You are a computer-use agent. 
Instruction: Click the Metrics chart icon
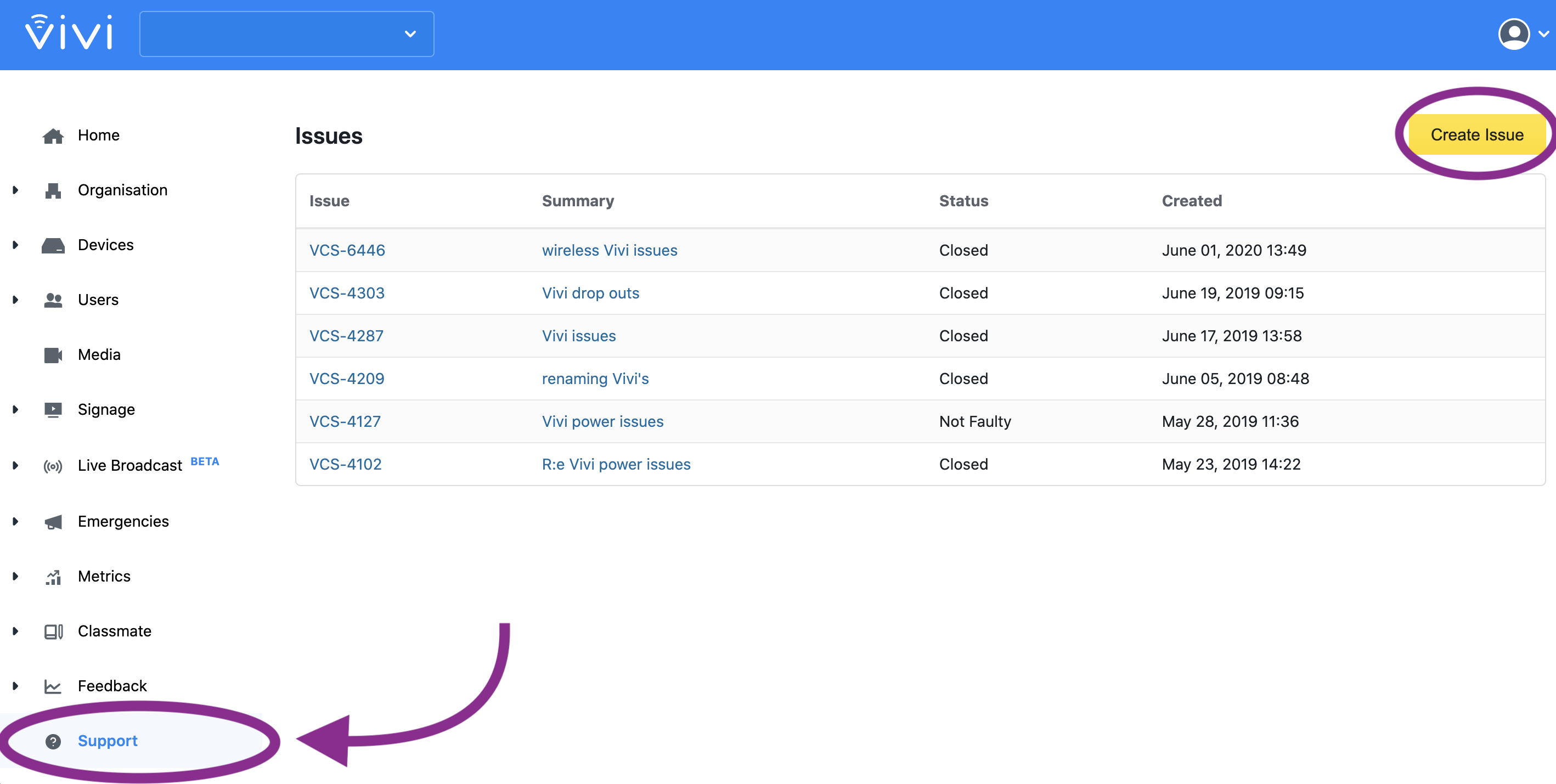pos(53,577)
